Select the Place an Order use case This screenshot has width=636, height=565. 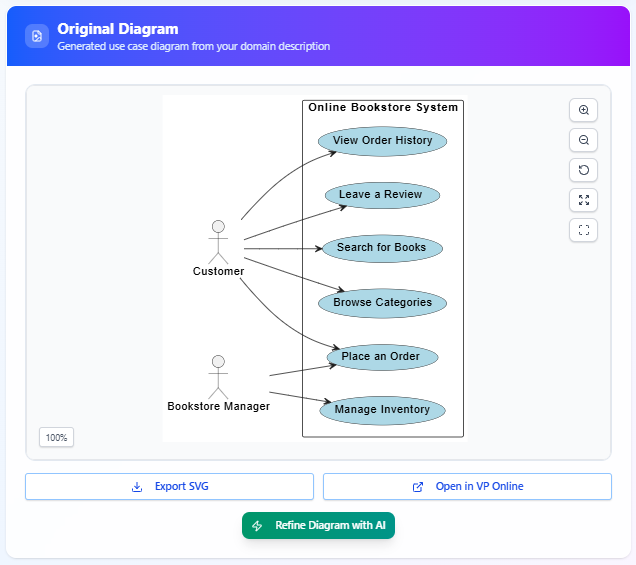381,357
